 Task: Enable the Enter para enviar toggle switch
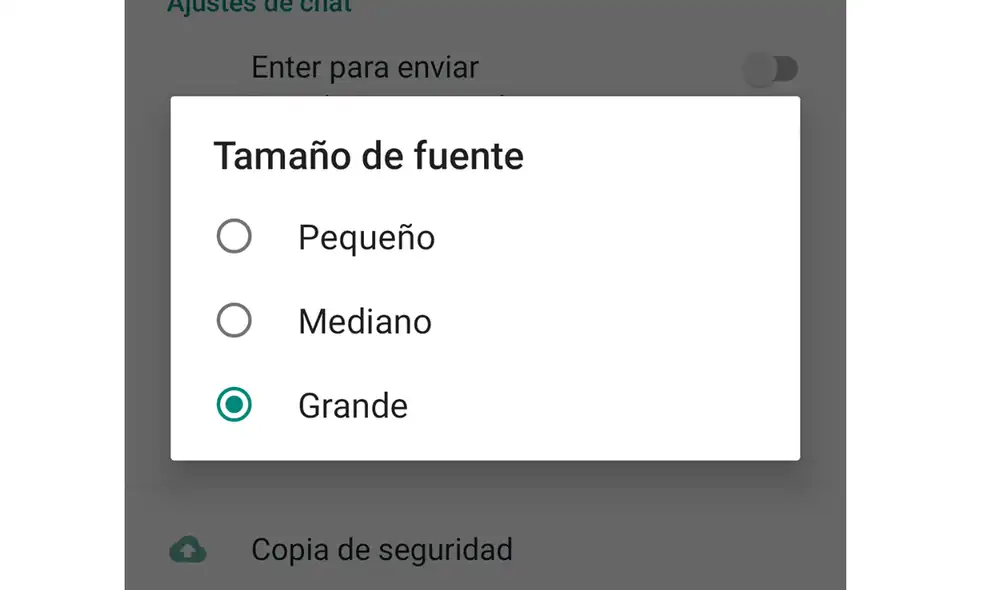pos(770,68)
